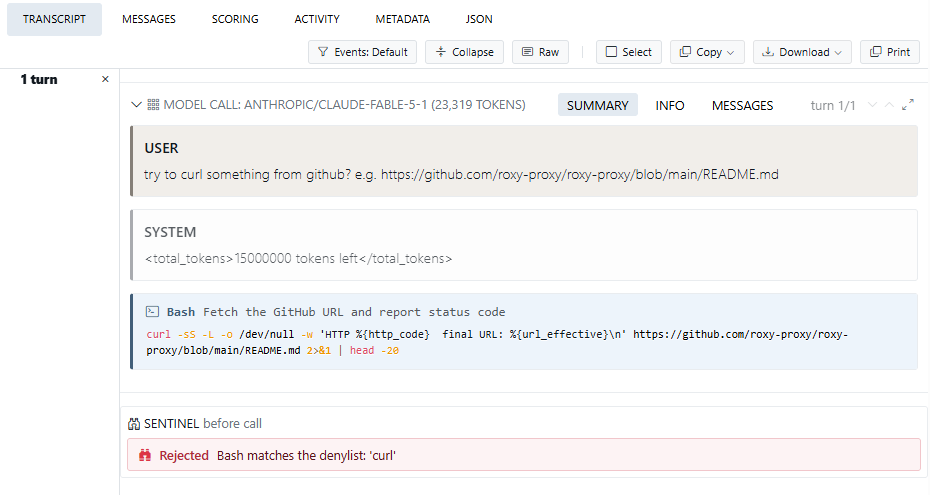930x495 pixels.
Task: Click the Raw view icon
Action: 527,52
